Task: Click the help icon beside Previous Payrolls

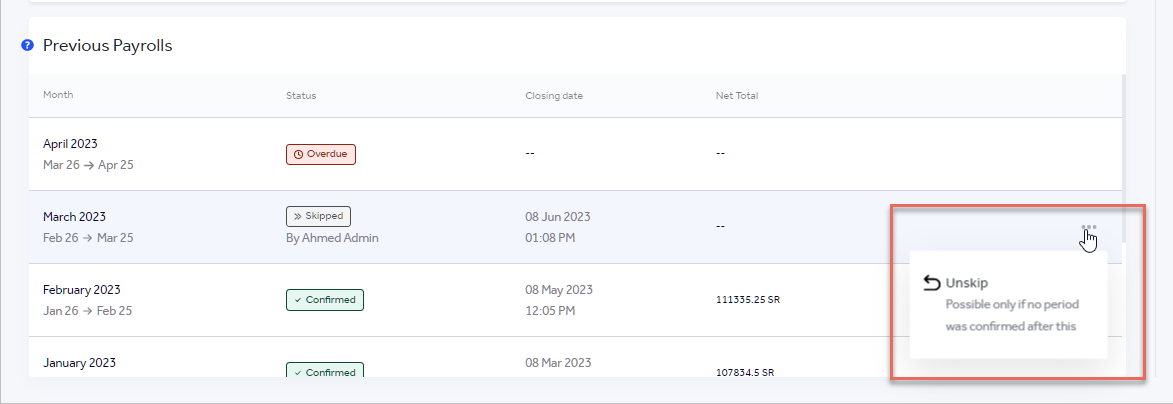Action: coord(28,45)
